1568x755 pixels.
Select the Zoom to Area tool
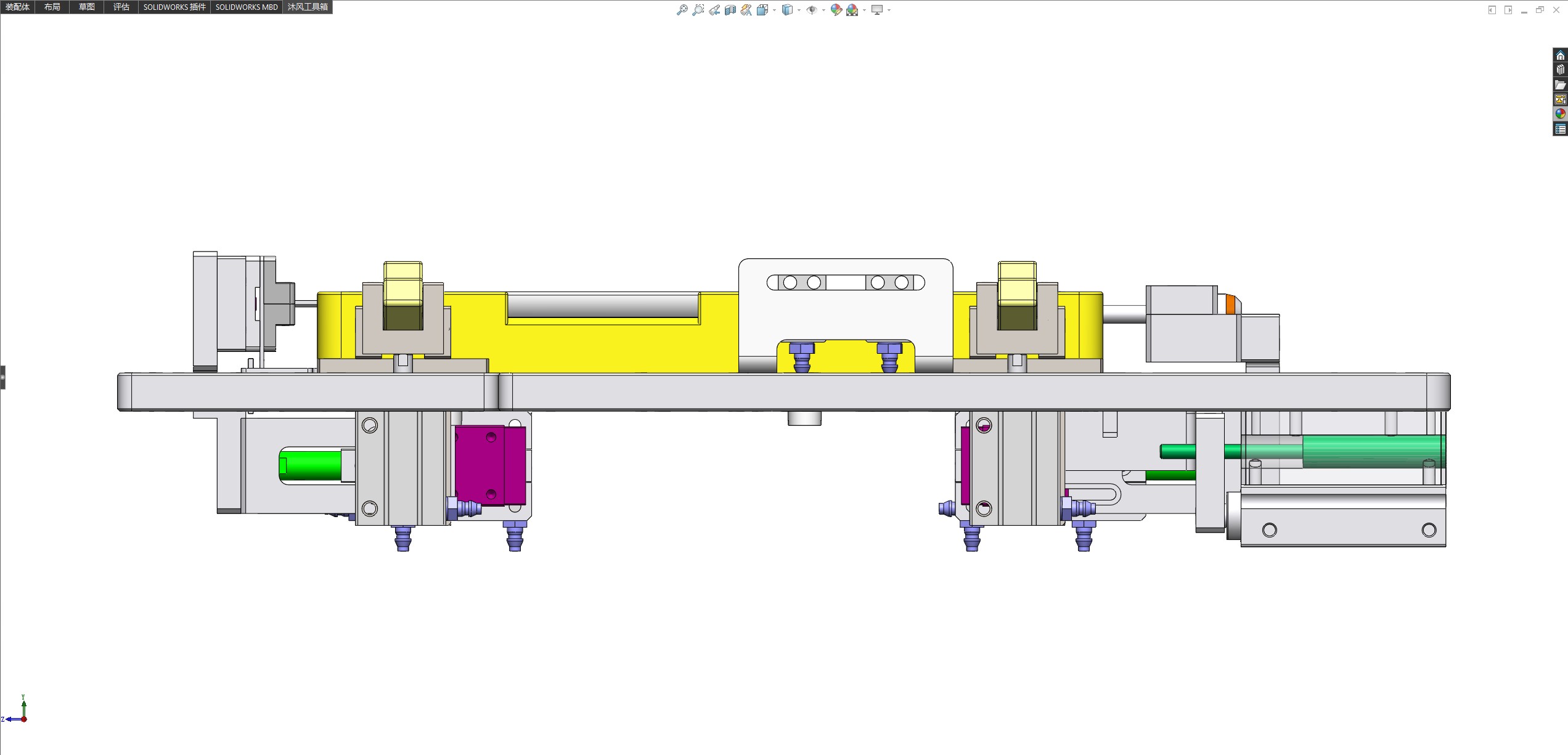(698, 10)
